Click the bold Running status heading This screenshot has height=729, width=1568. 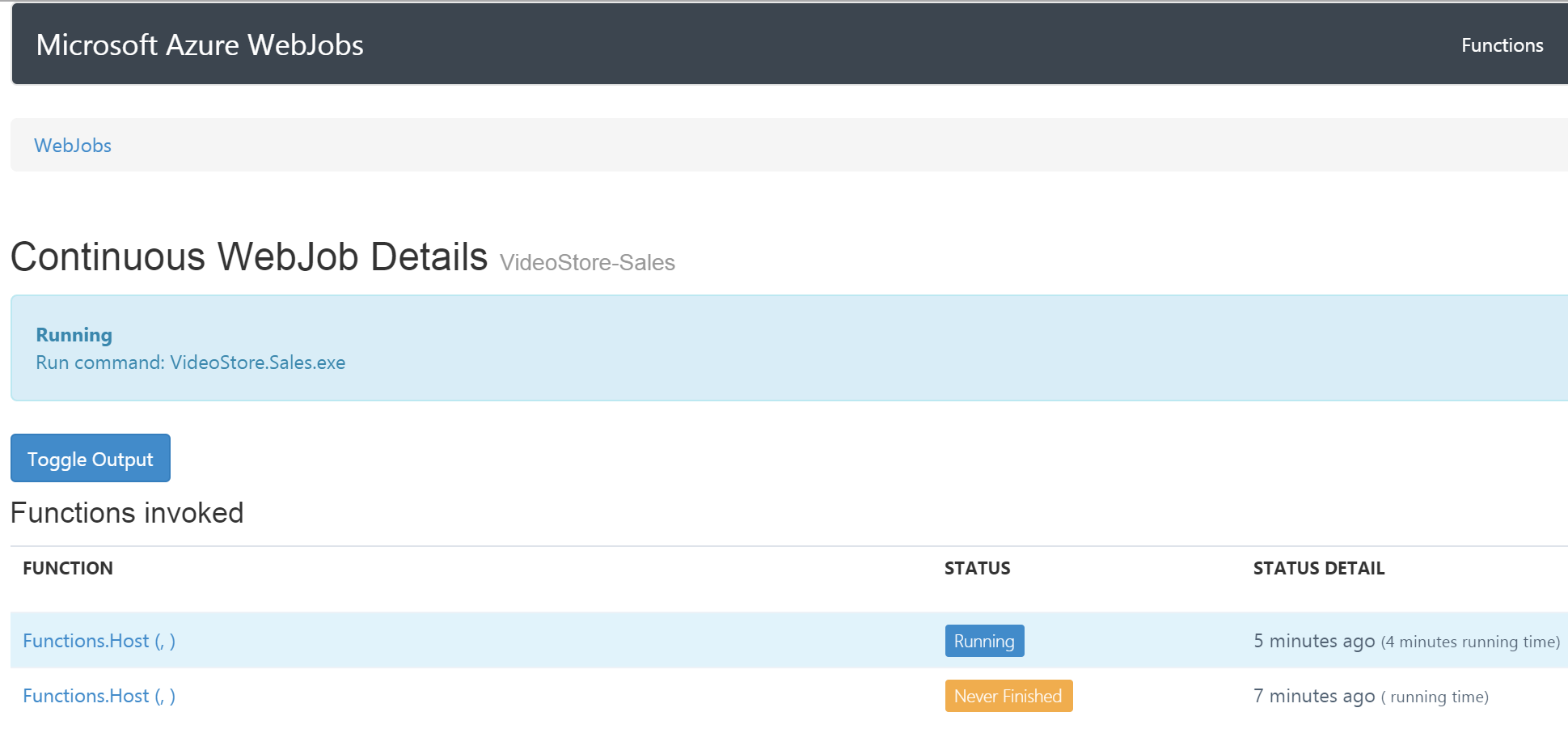[x=74, y=335]
